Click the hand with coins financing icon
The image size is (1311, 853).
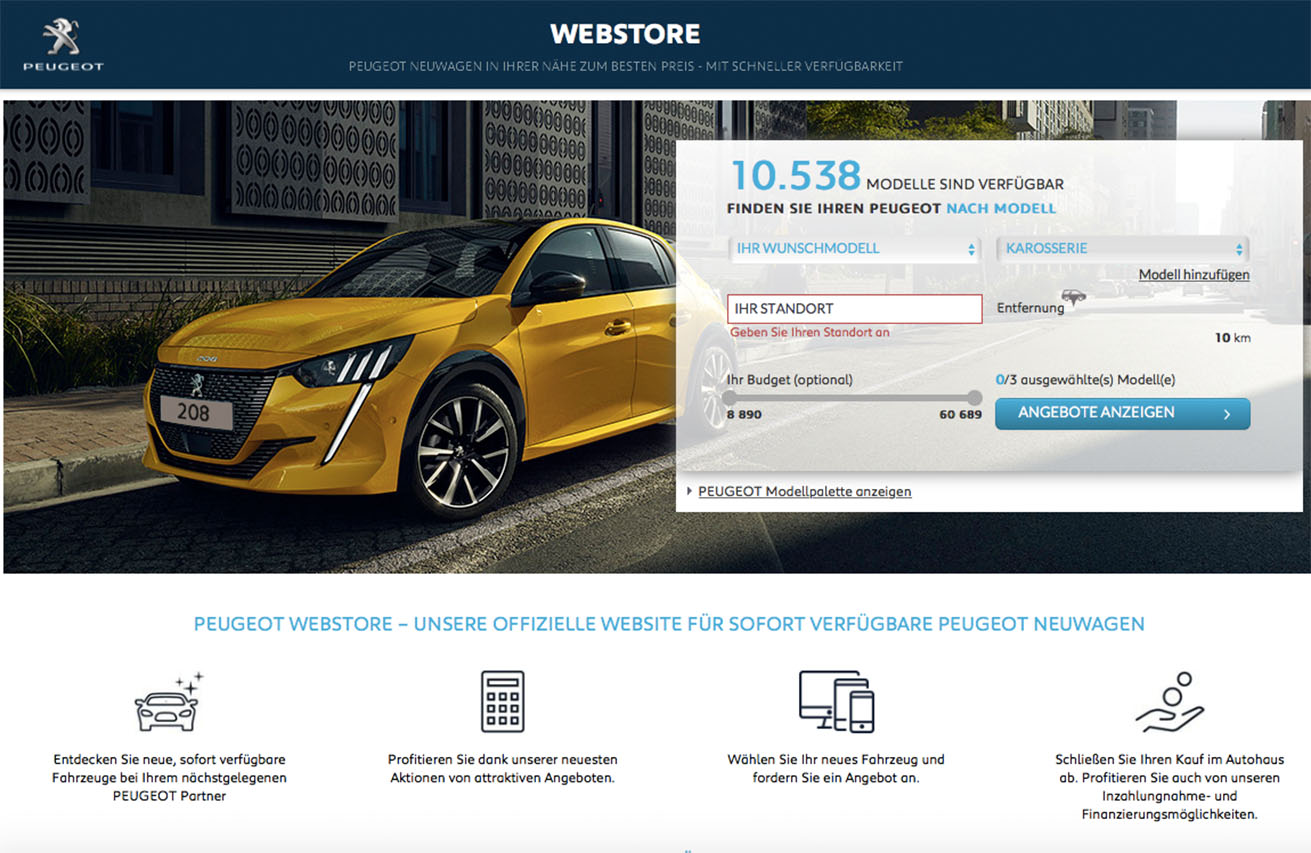(1170, 701)
